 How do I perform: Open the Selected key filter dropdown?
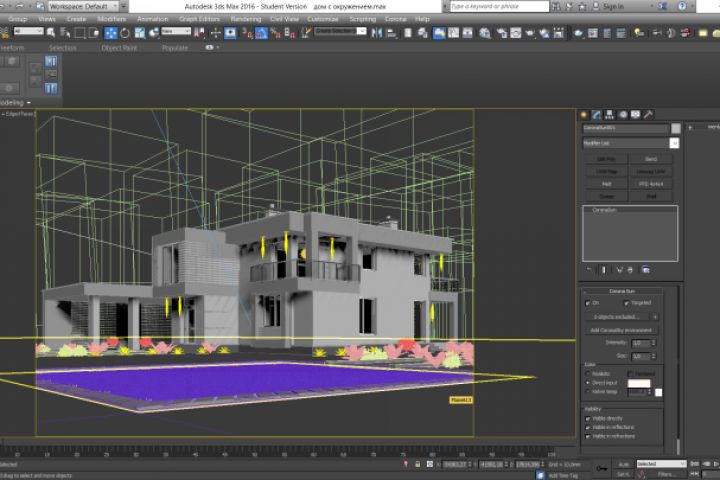pyautogui.click(x=661, y=464)
